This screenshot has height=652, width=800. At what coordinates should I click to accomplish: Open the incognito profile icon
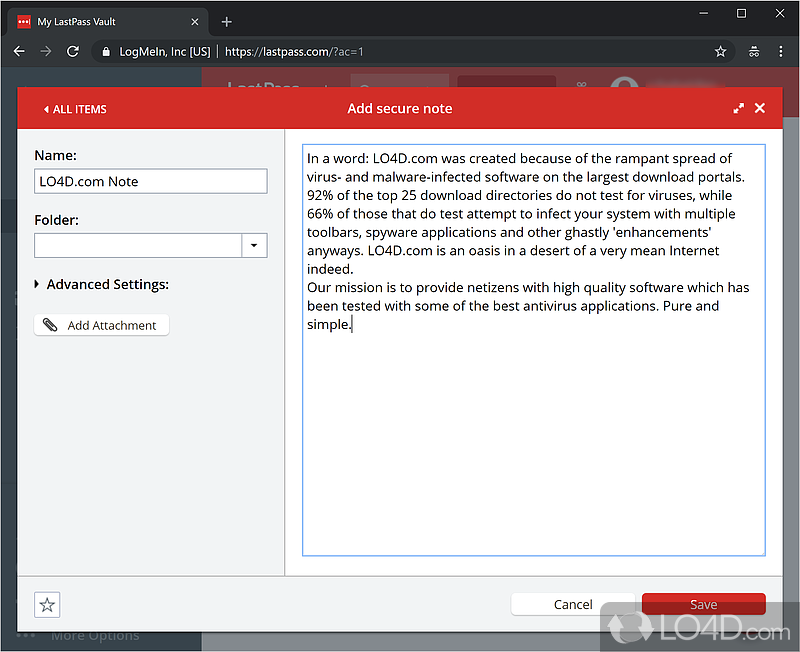(x=753, y=51)
